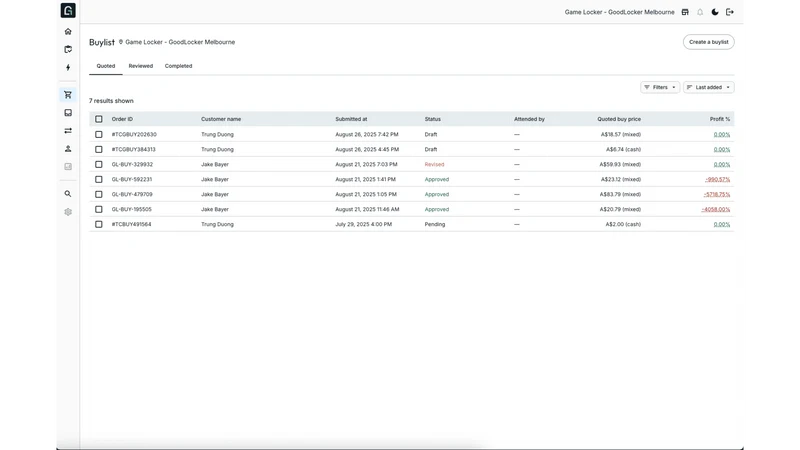Open the greyed reports chart sidebar icon

coord(68,166)
